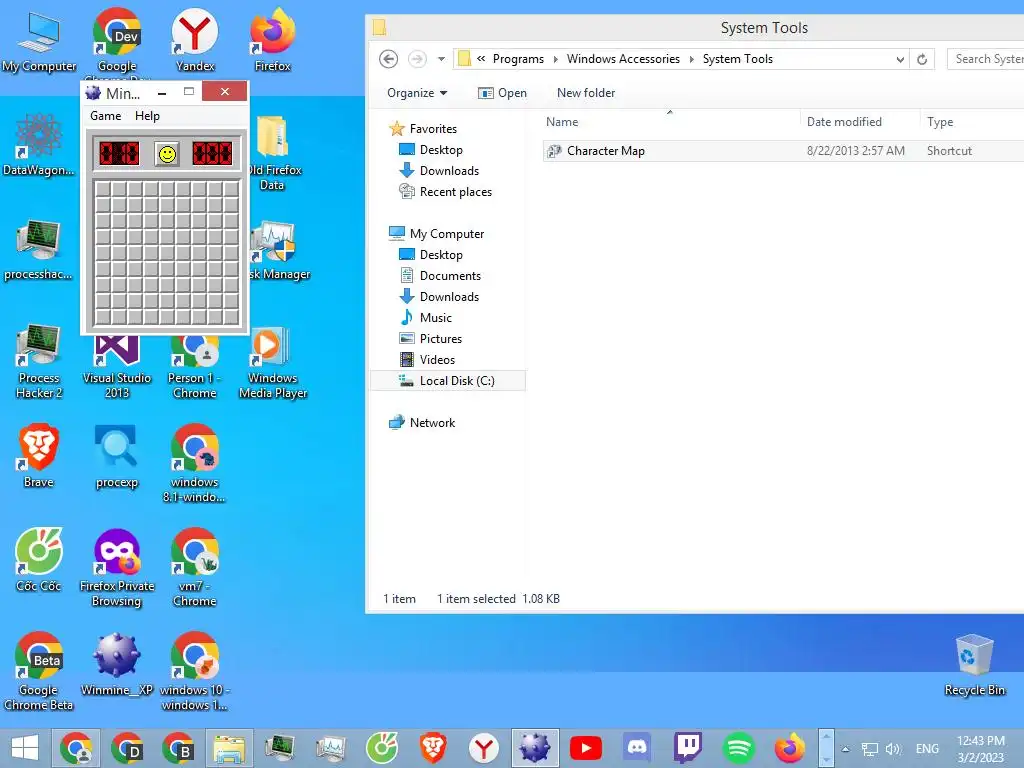Open the Process Hacker 2 desktop shortcut

point(39,361)
